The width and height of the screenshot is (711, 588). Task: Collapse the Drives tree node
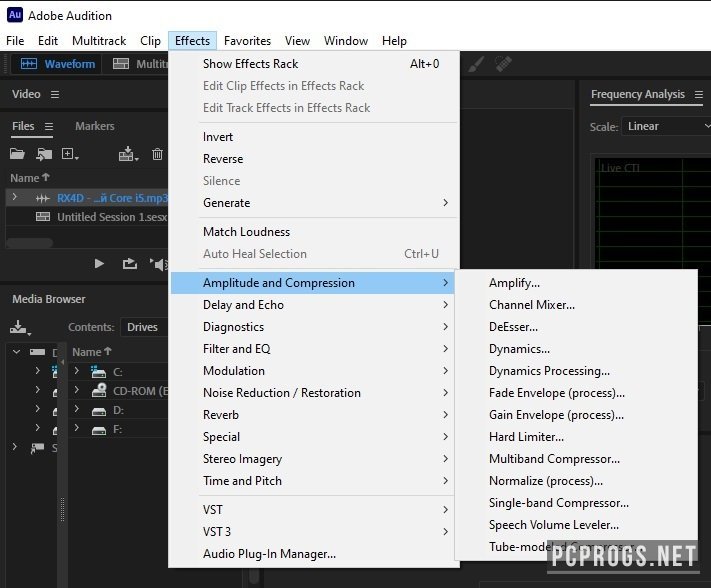point(16,352)
